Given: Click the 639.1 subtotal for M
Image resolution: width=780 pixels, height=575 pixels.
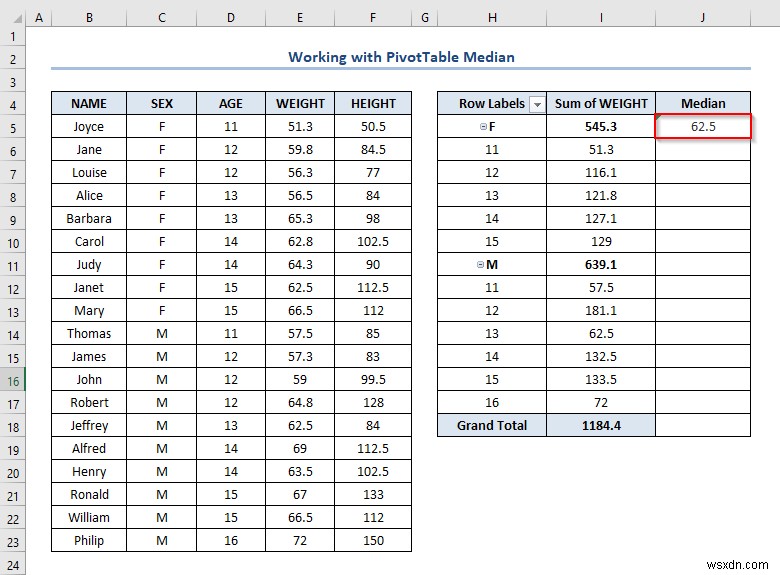Looking at the screenshot, I should [601, 265].
